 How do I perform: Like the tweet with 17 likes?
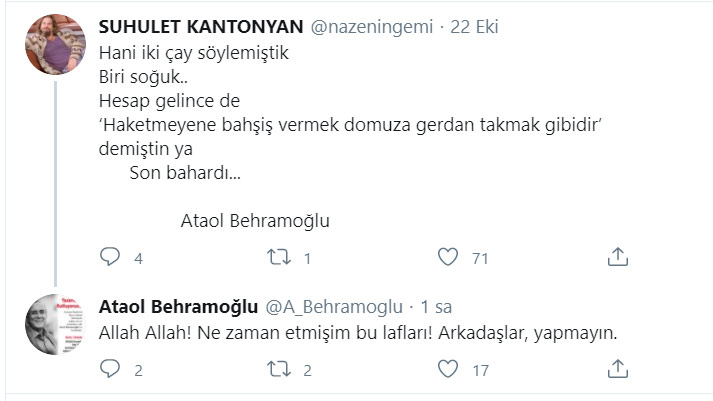coord(448,369)
